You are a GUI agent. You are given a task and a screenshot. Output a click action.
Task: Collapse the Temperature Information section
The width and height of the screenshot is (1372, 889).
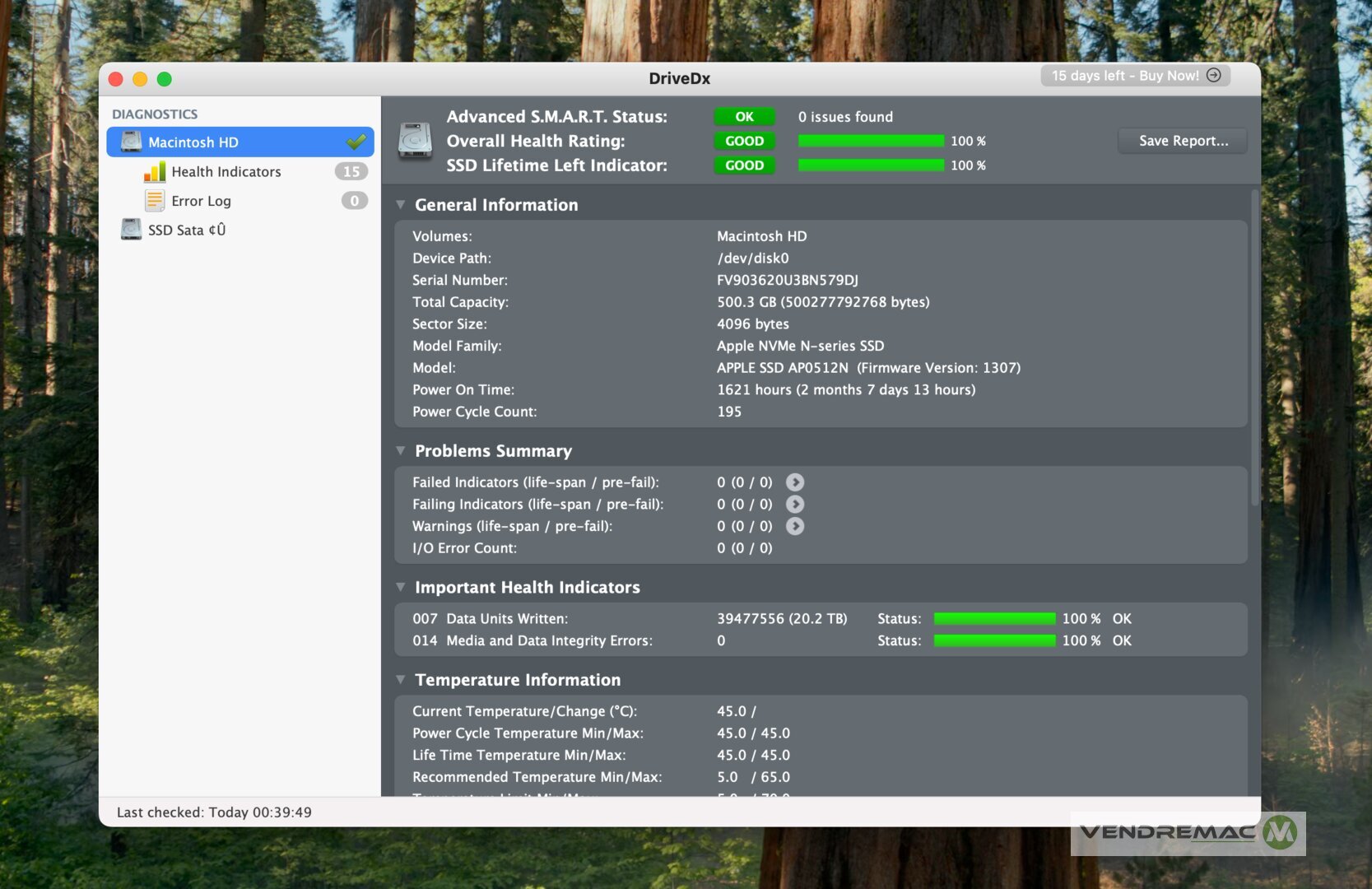coord(401,680)
